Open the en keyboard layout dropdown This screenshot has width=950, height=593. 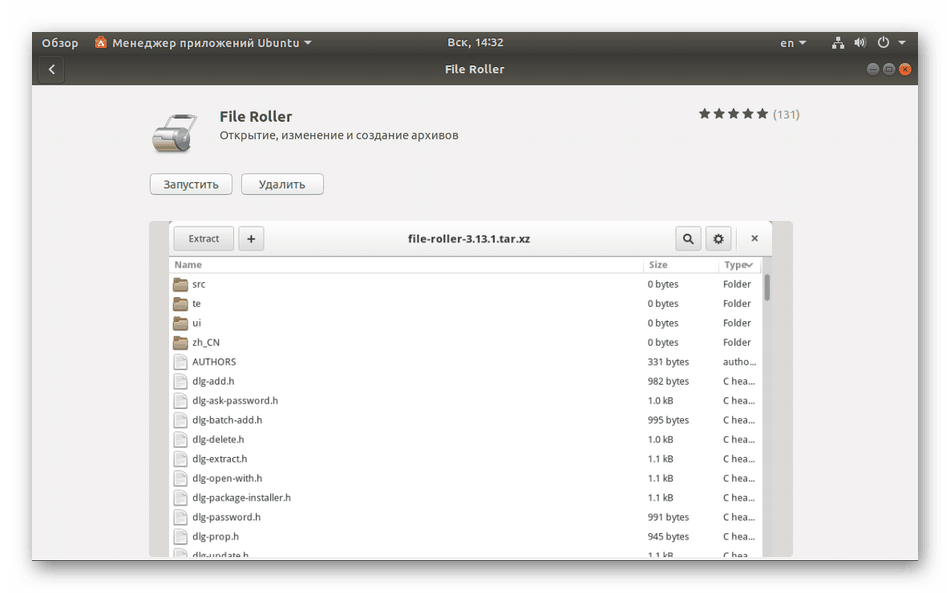click(792, 43)
